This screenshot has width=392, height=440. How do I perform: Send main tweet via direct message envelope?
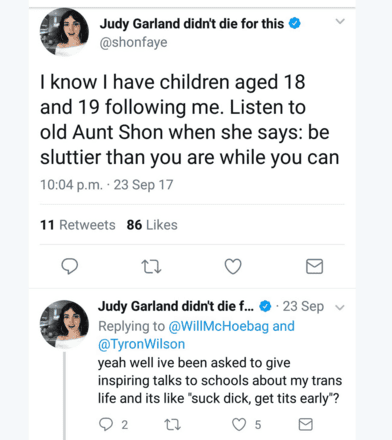[x=314, y=266]
